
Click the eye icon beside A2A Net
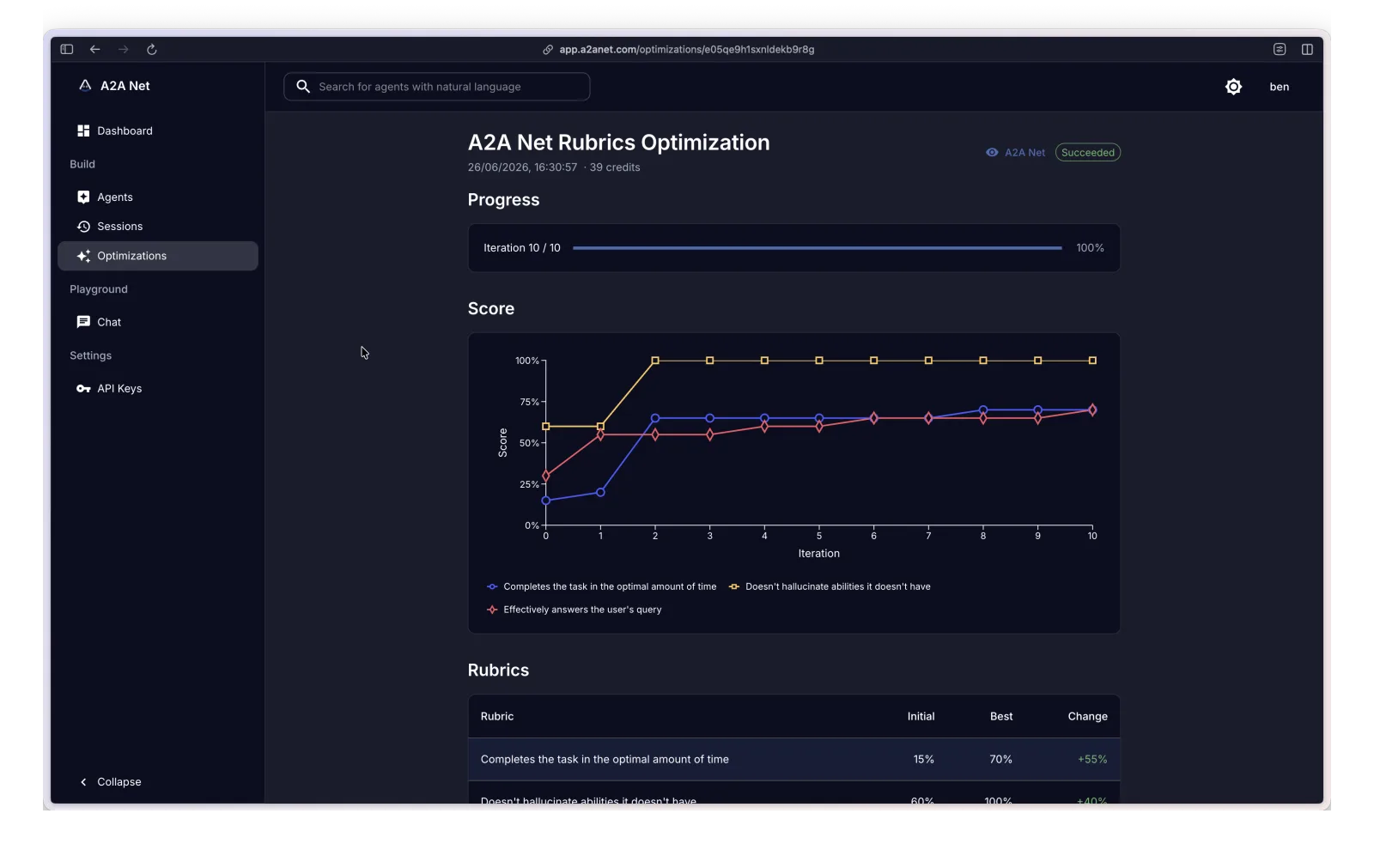(x=992, y=153)
